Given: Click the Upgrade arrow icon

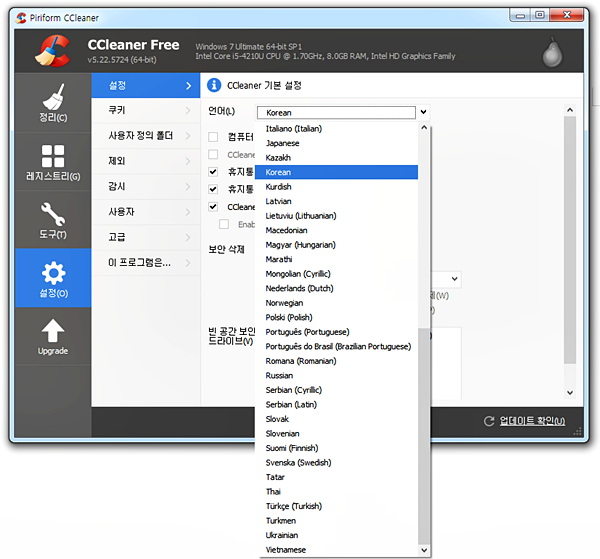Looking at the screenshot, I should (x=53, y=331).
